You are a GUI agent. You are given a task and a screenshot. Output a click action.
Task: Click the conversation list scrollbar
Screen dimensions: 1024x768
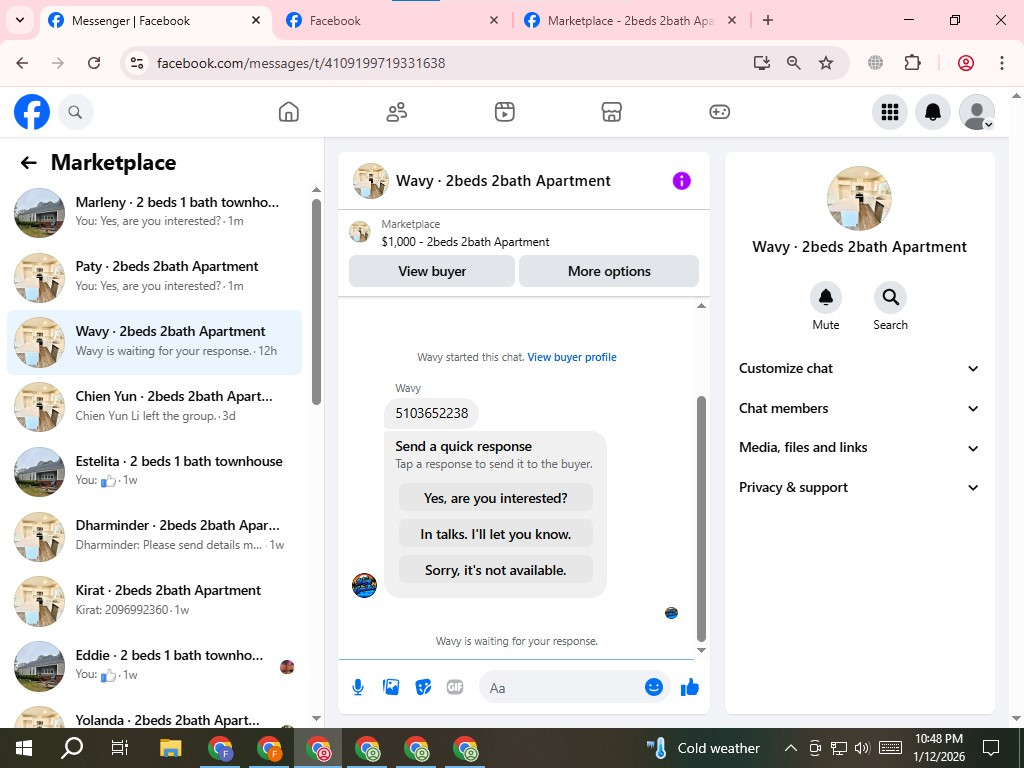317,302
